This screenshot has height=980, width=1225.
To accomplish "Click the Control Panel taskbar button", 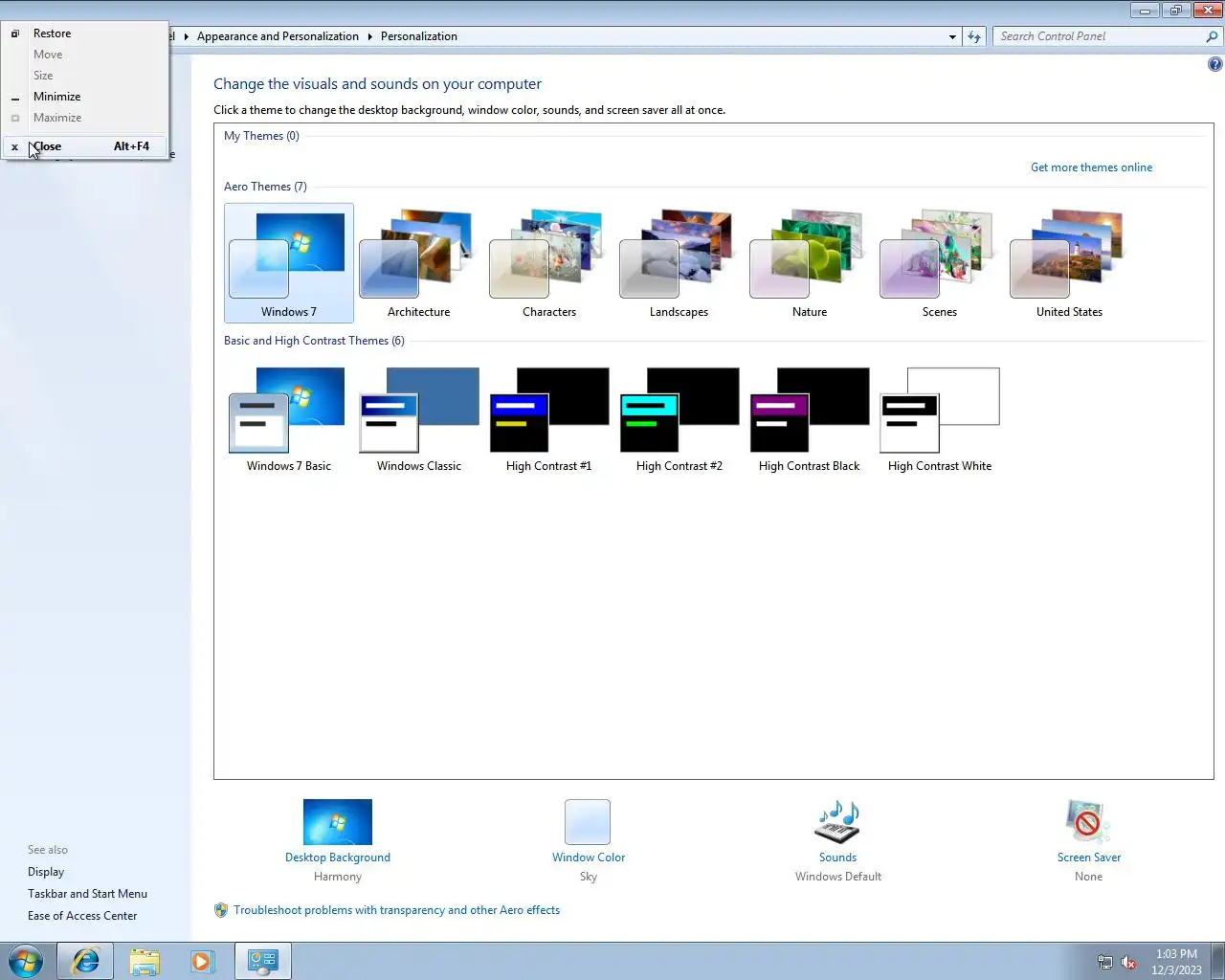I will pos(262,961).
